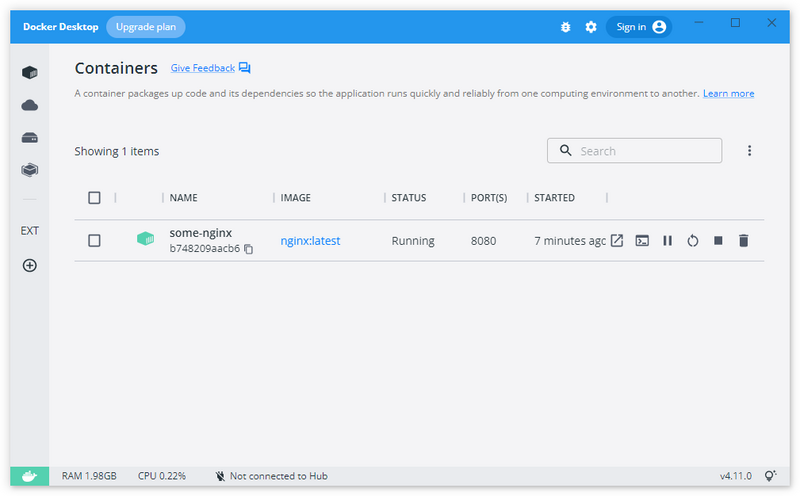Click the green some-nginx container icon
The height and width of the screenshot is (496, 800).
(145, 239)
